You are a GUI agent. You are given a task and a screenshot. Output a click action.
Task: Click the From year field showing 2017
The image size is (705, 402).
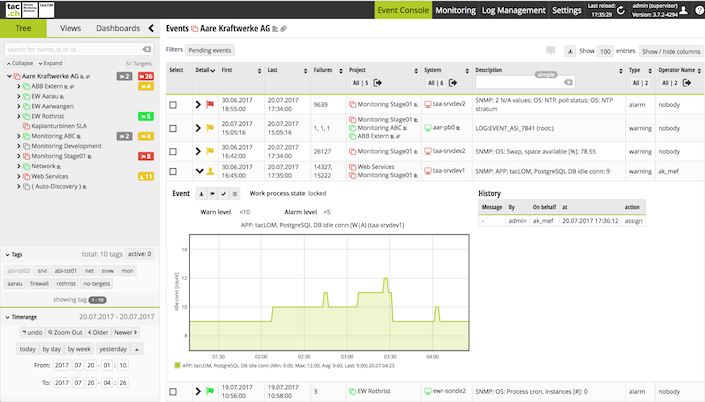[x=62, y=365]
